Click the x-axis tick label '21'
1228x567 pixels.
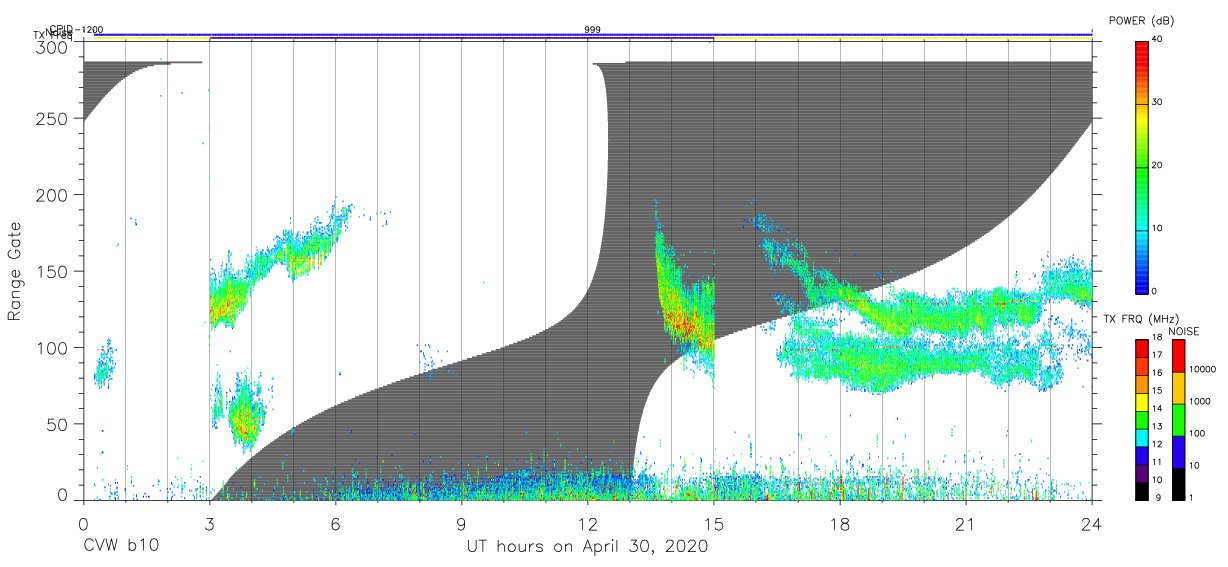[966, 524]
